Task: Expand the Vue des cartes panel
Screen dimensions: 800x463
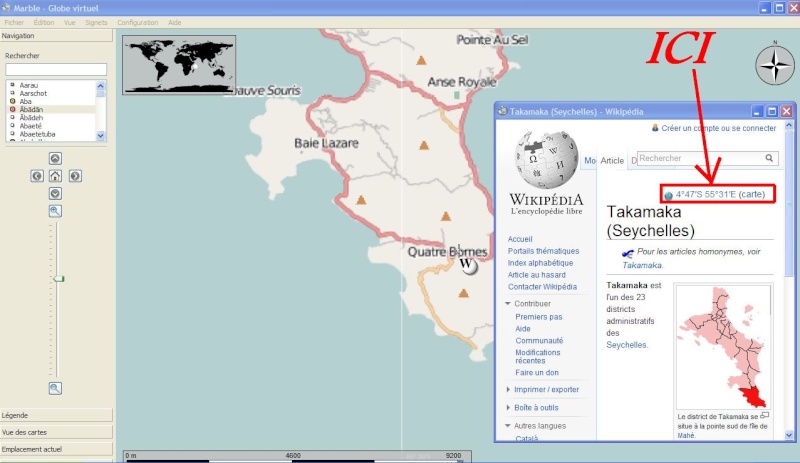Action: (56, 432)
